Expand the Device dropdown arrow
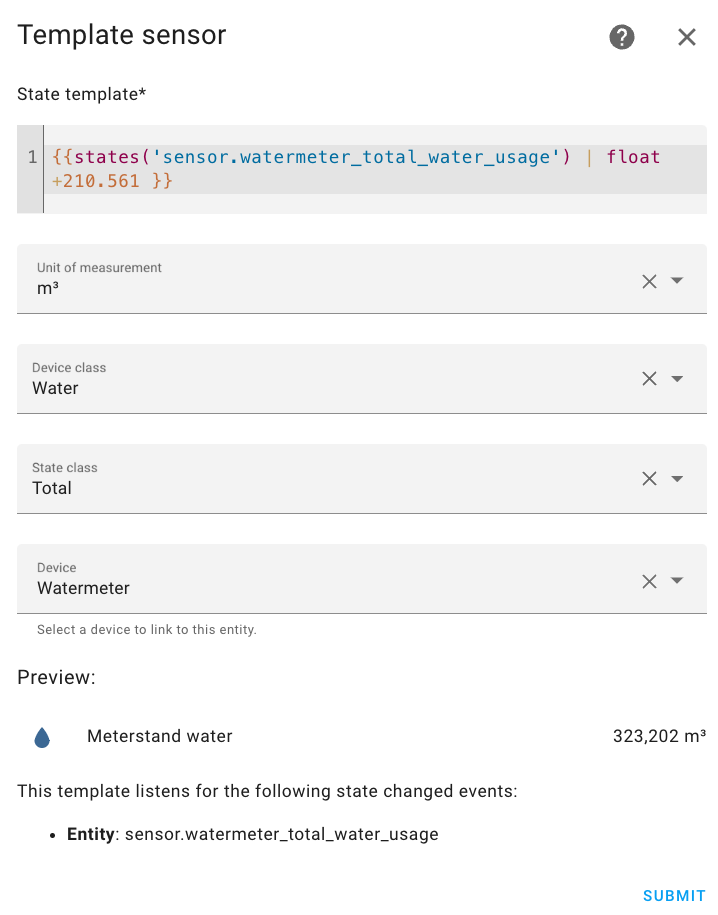 click(677, 581)
